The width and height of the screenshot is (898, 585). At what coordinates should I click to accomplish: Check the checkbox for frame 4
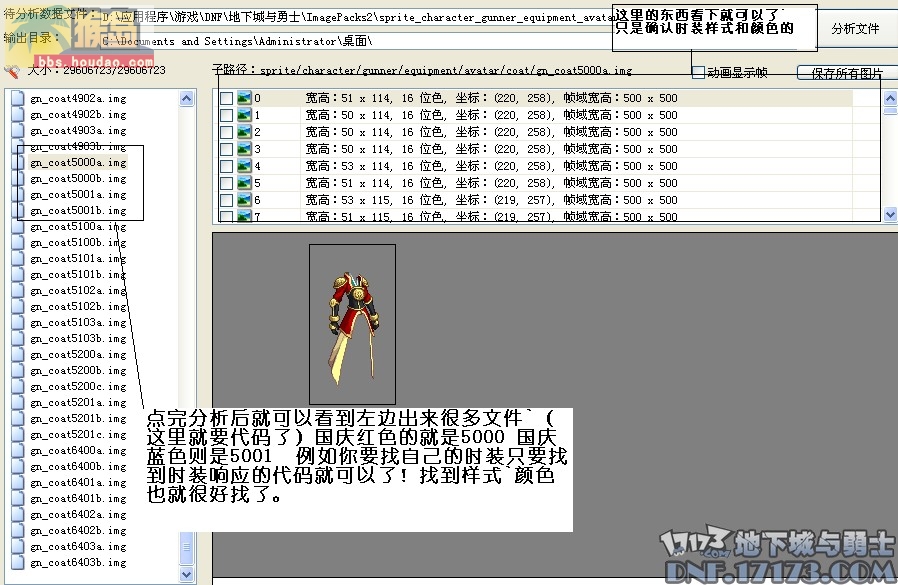click(226, 166)
